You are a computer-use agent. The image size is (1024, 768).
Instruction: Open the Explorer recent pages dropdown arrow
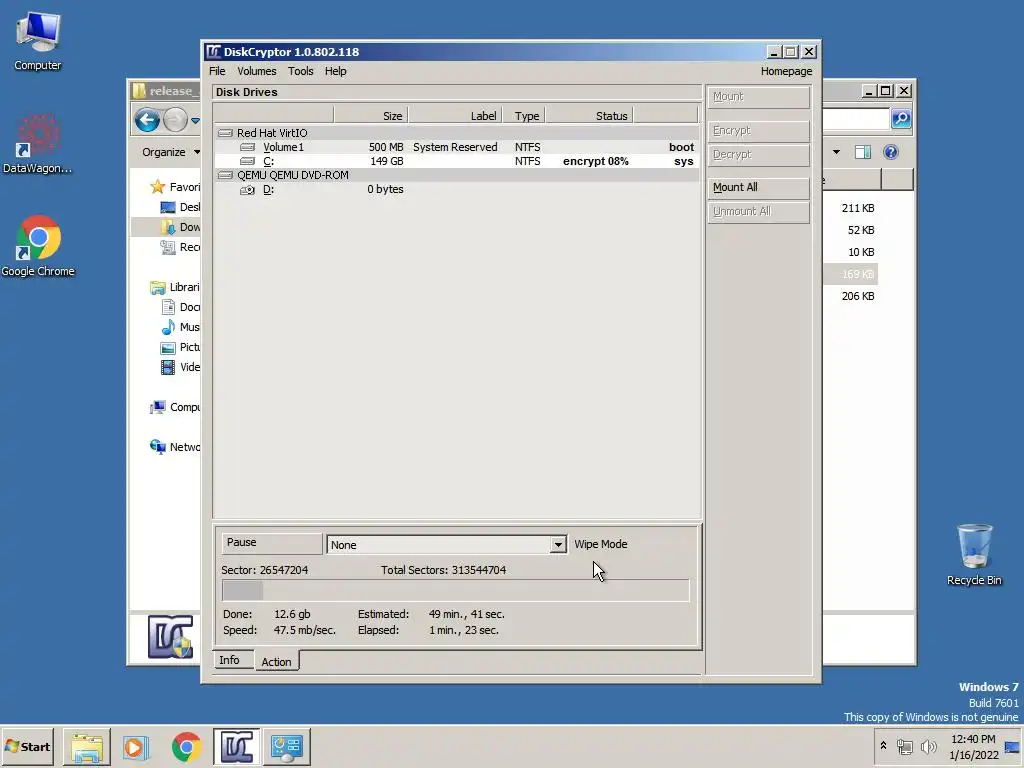195,121
